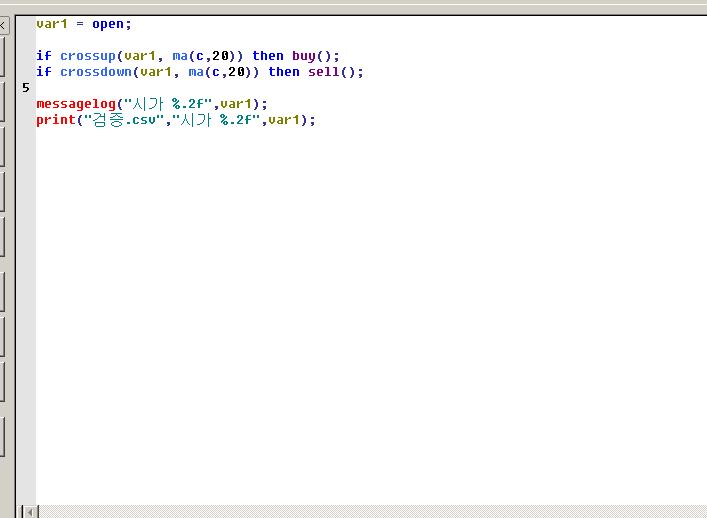Click the left panel collapse arrow button

coord(3,26)
